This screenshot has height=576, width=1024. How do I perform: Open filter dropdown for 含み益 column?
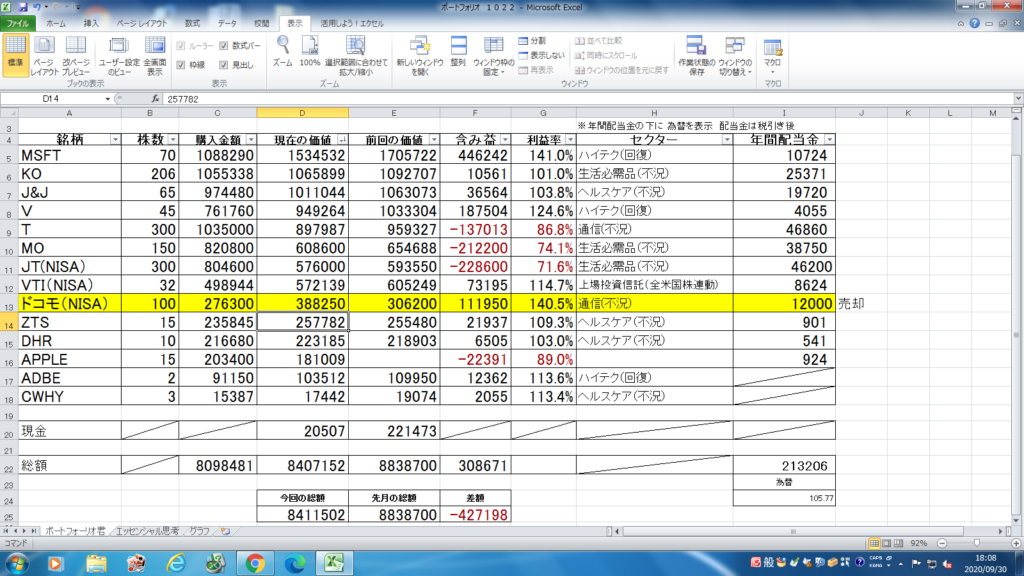505,140
